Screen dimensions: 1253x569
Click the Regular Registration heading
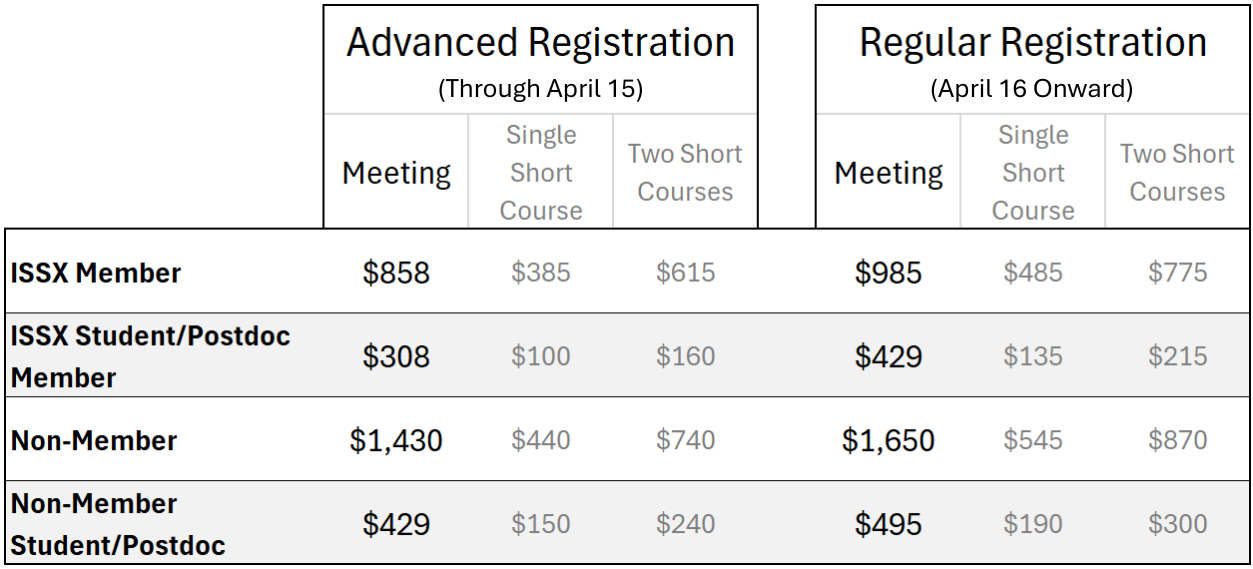coord(1033,43)
